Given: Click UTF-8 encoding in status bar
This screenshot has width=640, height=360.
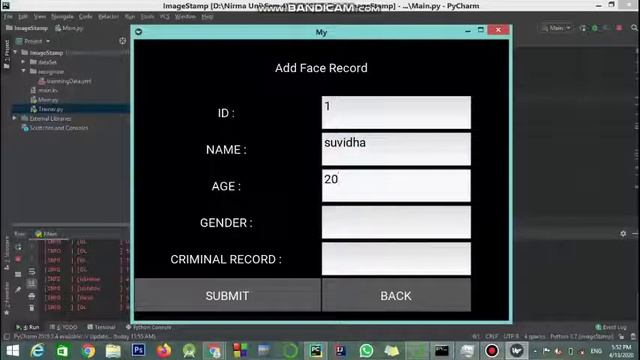Looking at the screenshot, I should (x=511, y=337).
